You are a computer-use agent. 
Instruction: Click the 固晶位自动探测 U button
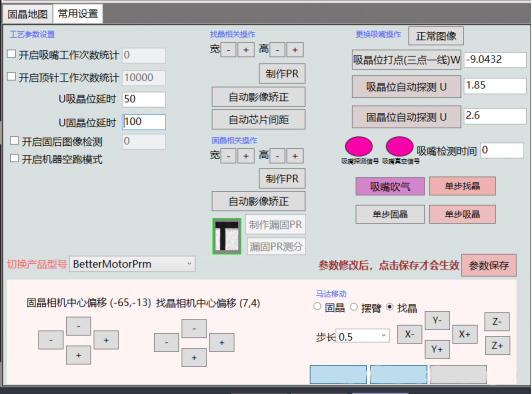click(x=406, y=117)
